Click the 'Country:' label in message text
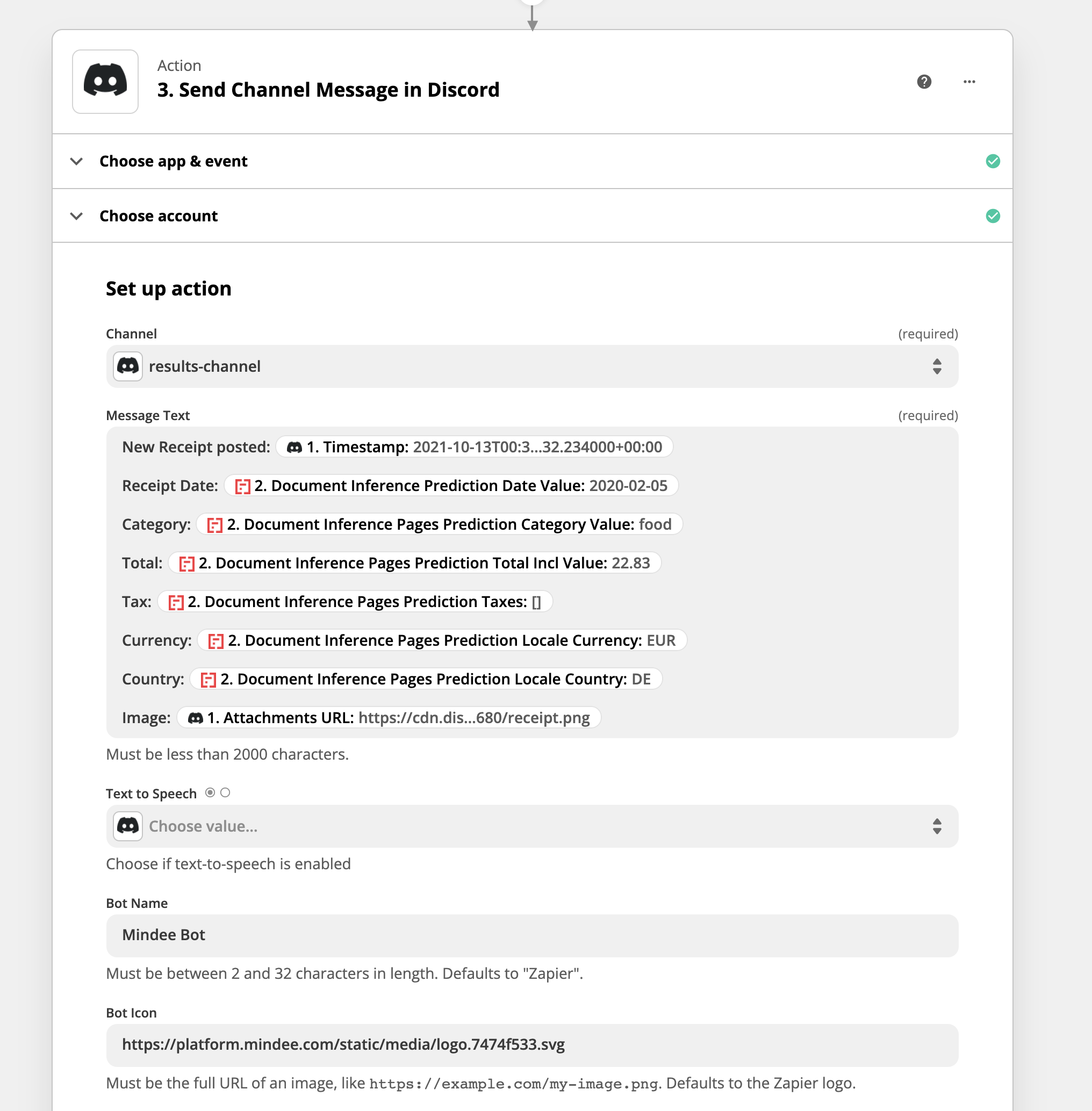1092x1111 pixels. [153, 679]
